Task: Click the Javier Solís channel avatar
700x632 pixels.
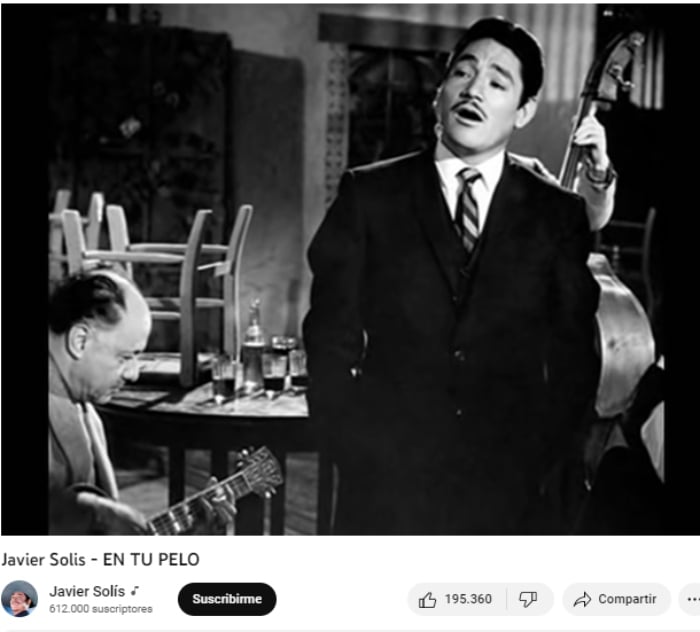Action: pyautogui.click(x=19, y=599)
